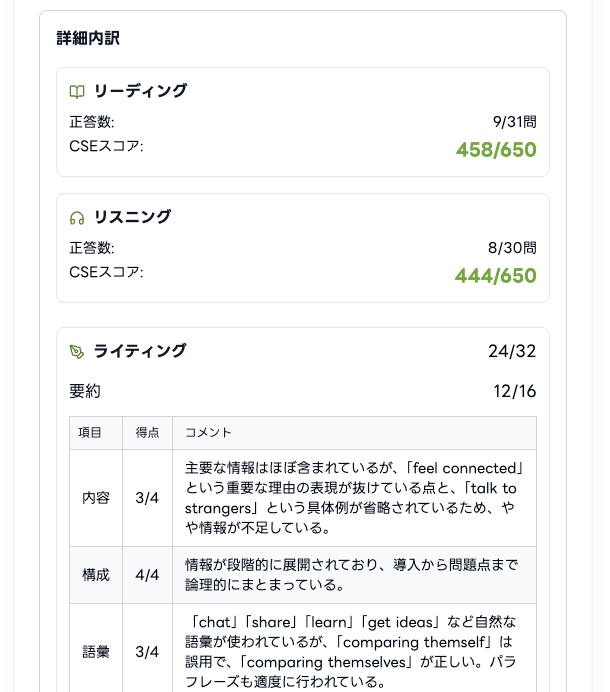Select the 詳細内訳 section heading
This screenshot has height=692, width=610.
coord(89,39)
